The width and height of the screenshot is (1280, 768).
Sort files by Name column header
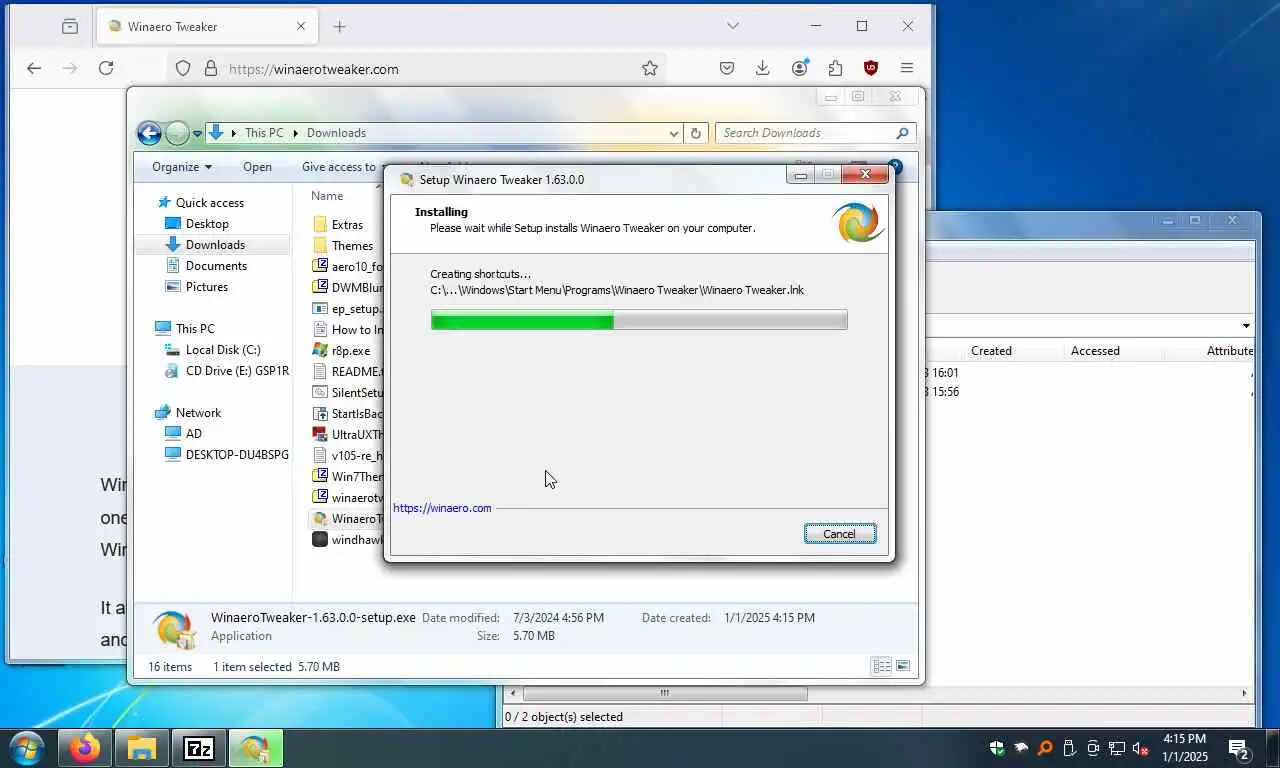click(x=327, y=196)
